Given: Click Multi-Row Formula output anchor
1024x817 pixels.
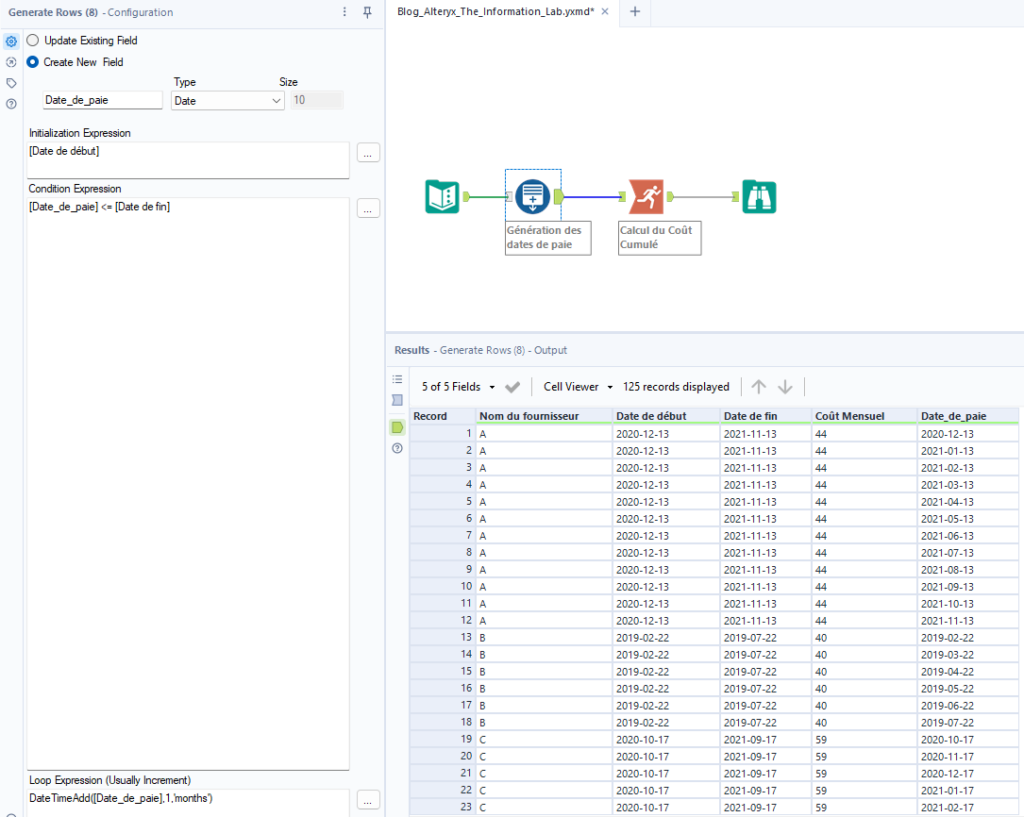Looking at the screenshot, I should point(670,197).
